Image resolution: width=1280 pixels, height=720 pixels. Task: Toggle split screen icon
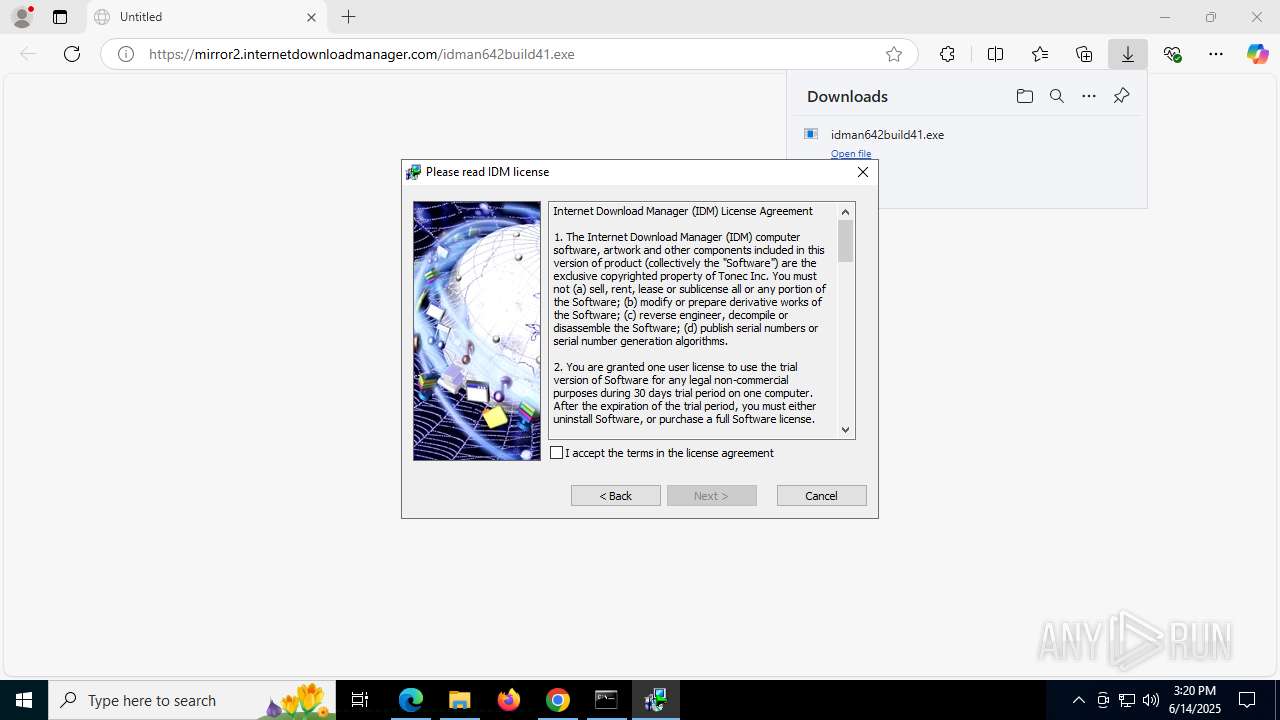pos(995,54)
